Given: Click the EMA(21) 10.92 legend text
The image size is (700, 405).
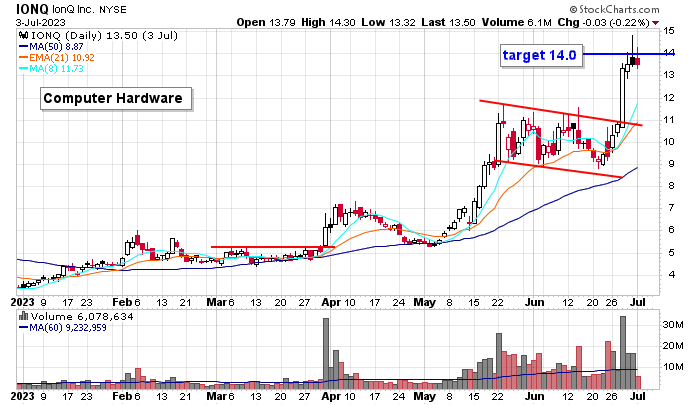Looking at the screenshot, I should (62, 58).
